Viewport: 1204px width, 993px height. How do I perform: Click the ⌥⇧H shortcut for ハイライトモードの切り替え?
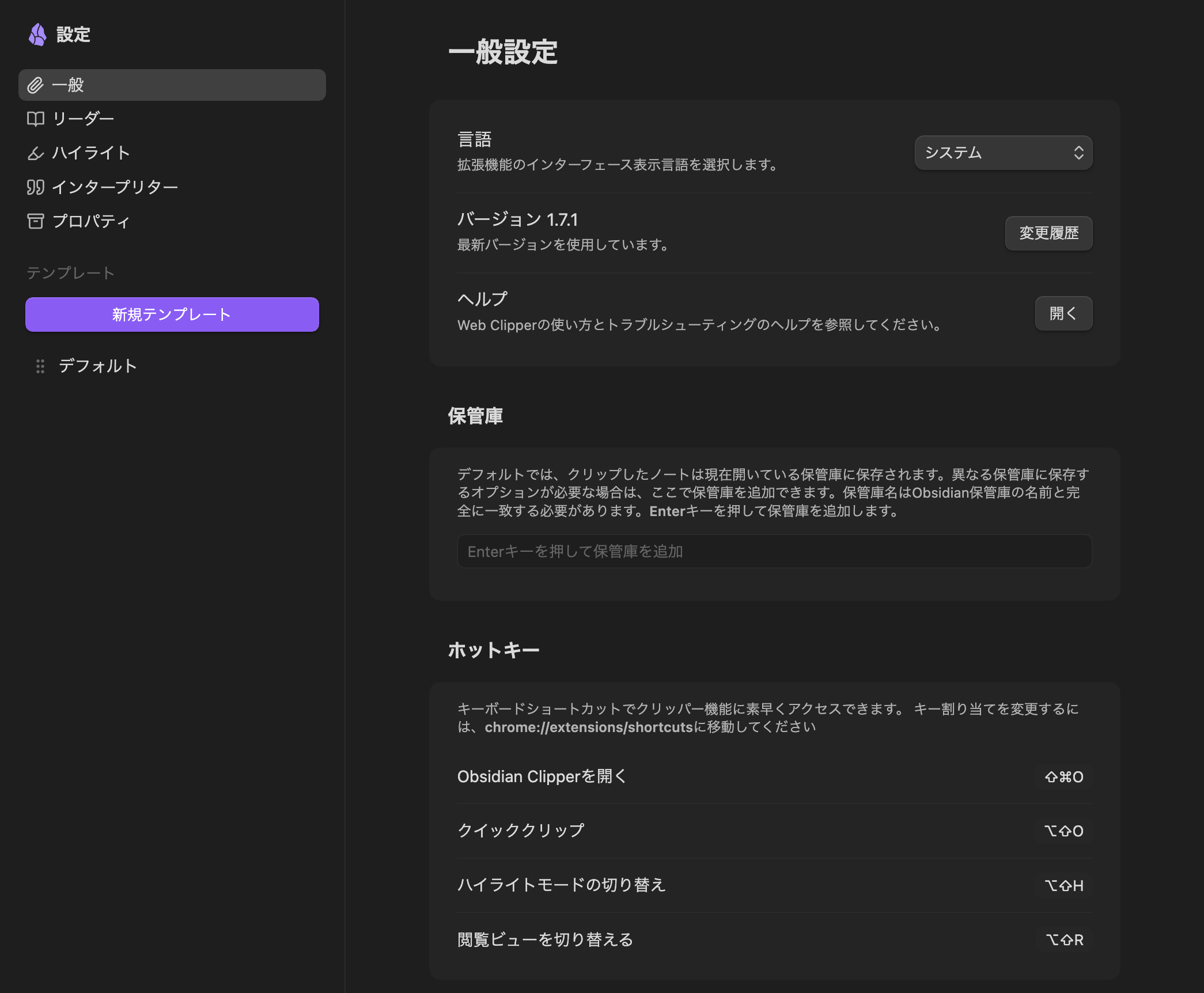[1064, 885]
